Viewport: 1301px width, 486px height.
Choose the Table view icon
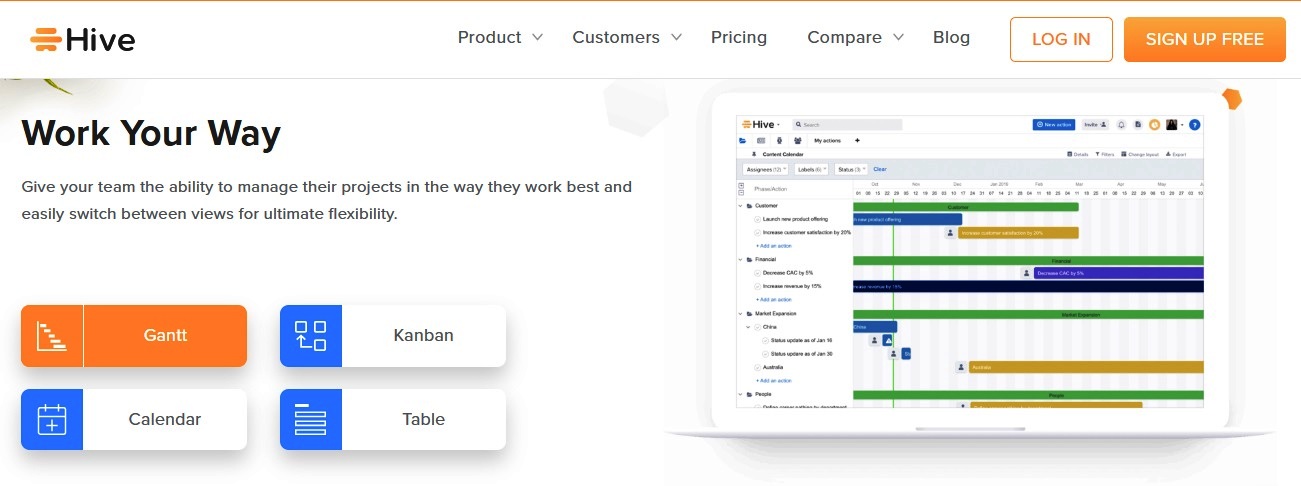(311, 420)
